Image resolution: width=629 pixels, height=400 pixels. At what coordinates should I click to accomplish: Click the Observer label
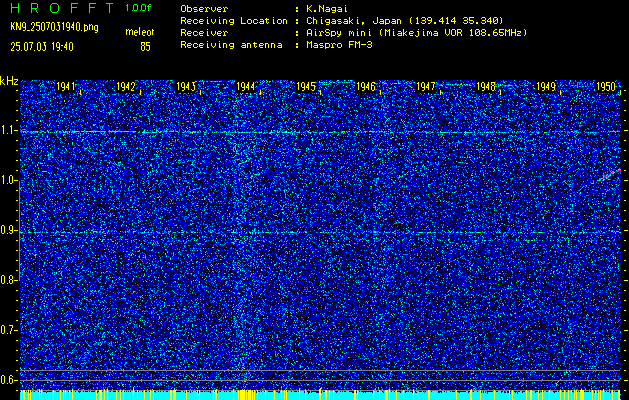tap(204, 8)
